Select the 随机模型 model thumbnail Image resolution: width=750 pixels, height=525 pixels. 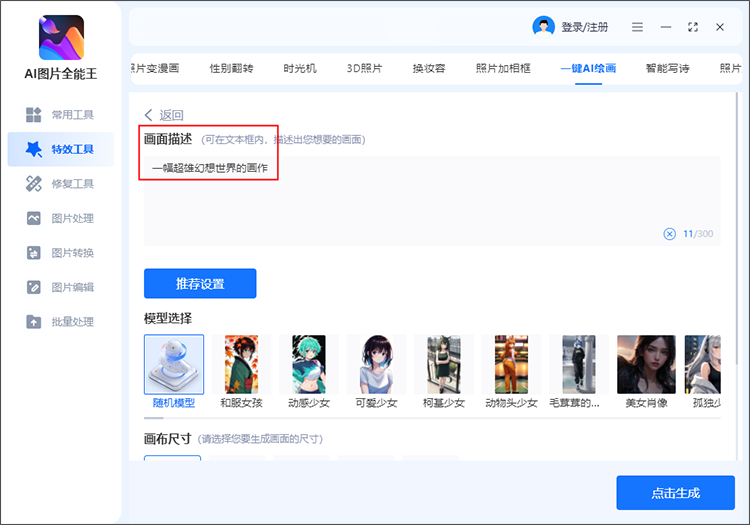[x=174, y=364]
